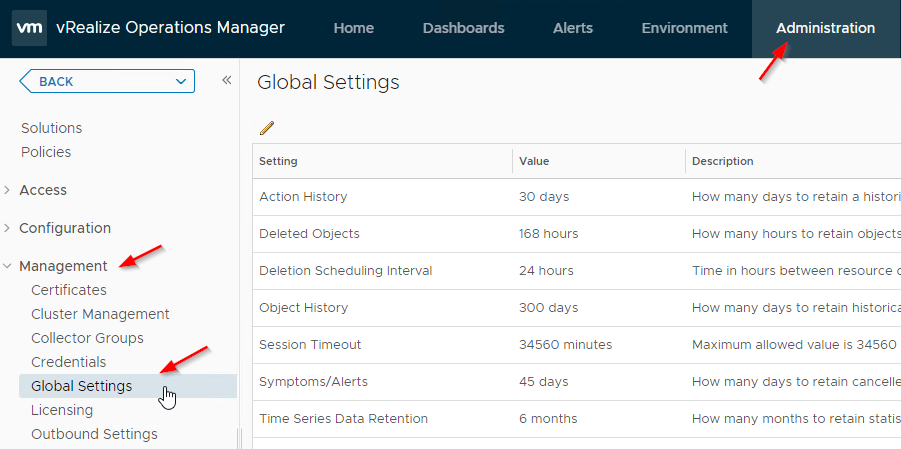Viewport: 901px width, 449px height.
Task: Select the Action History row
Action: [576, 197]
